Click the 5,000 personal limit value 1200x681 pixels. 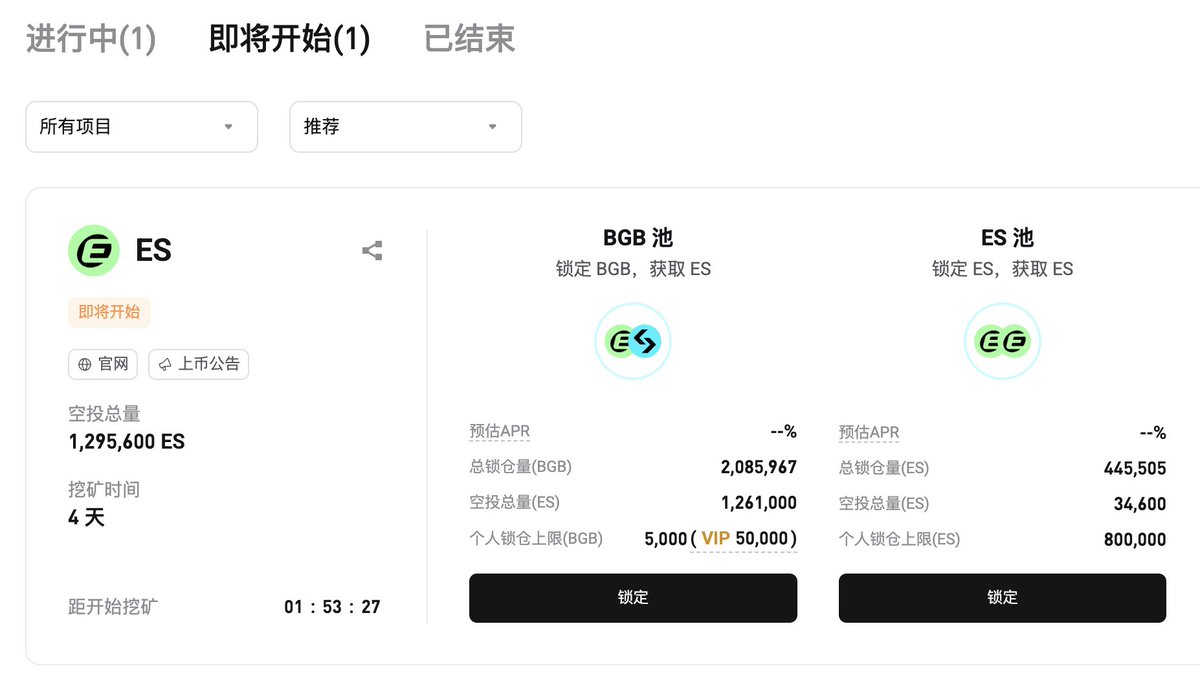tap(665, 539)
